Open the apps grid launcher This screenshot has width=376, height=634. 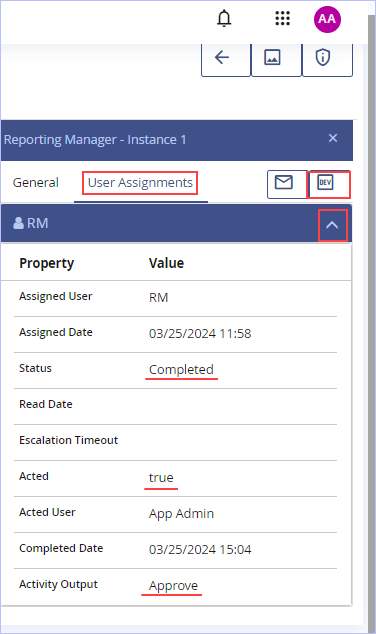coord(282,18)
